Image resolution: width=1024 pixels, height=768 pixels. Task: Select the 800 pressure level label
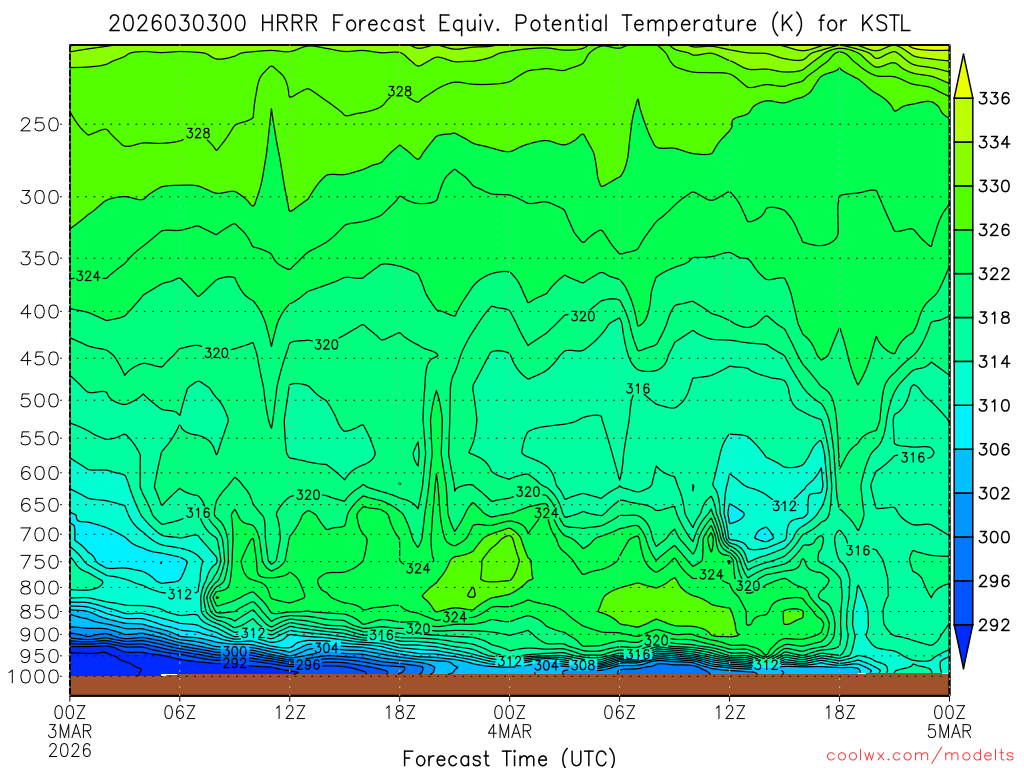click(x=40, y=587)
